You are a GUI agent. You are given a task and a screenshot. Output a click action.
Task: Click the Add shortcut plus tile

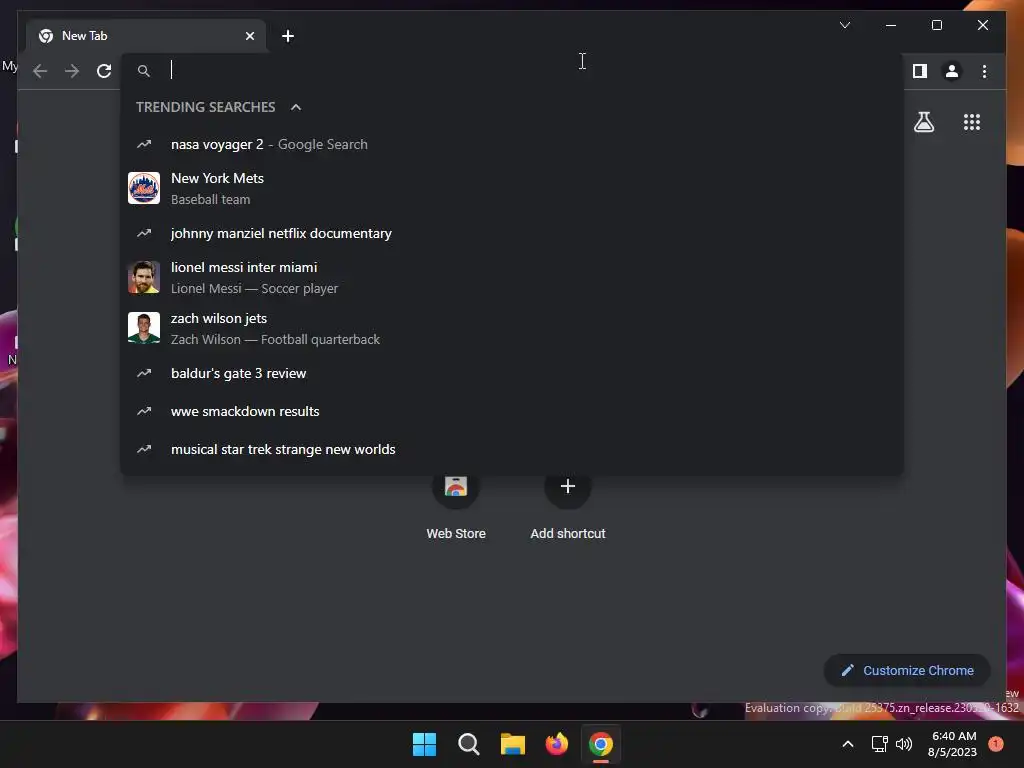[x=568, y=503]
